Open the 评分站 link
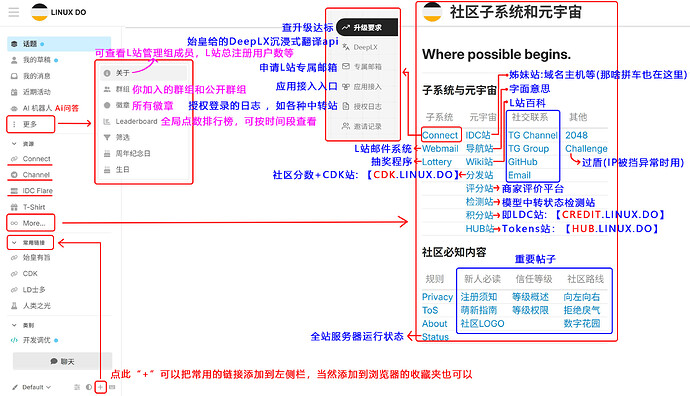 click(479, 188)
